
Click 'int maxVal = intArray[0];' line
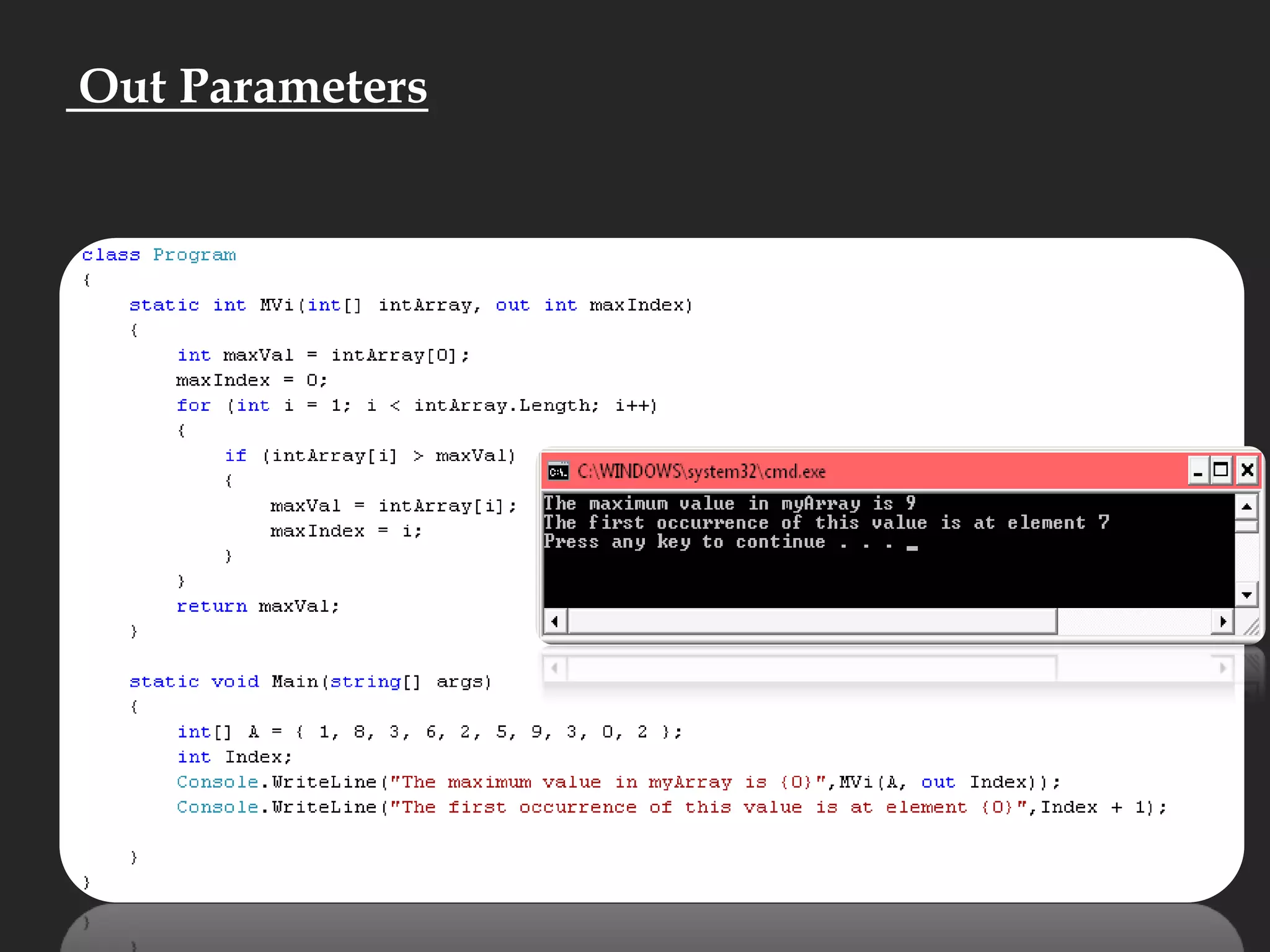click(x=324, y=355)
